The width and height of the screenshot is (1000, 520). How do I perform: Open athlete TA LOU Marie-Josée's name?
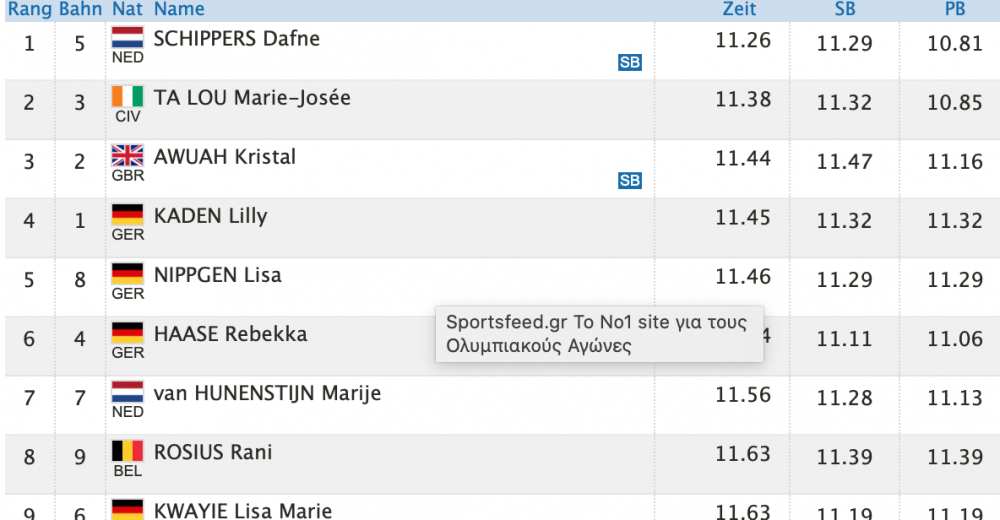pos(252,98)
